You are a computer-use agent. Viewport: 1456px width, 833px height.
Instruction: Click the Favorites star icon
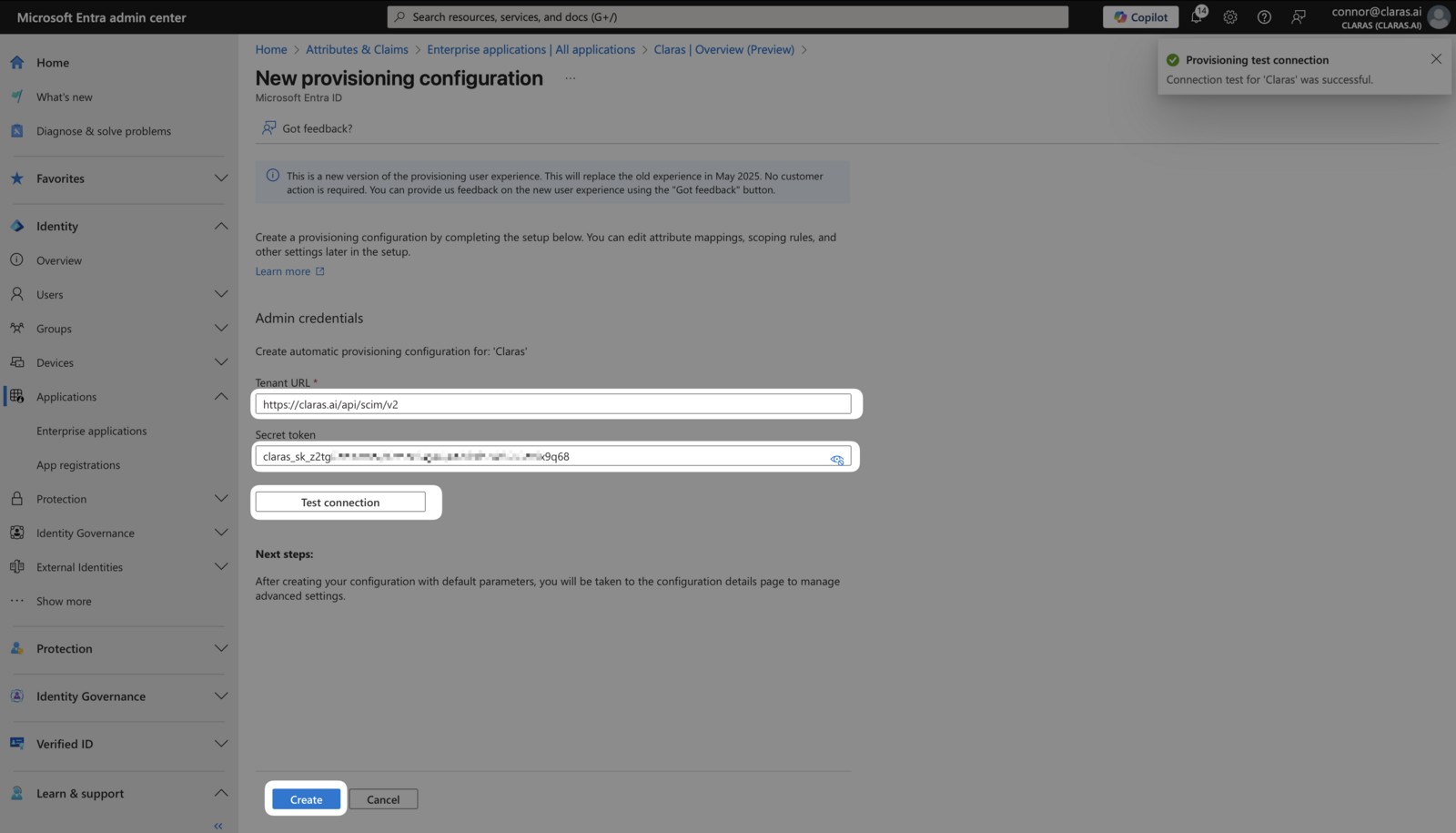17,178
